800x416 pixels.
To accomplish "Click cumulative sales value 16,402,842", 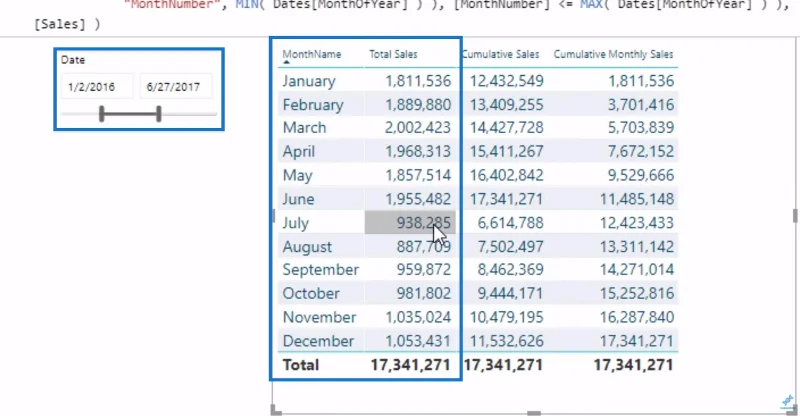I will (x=506, y=176).
